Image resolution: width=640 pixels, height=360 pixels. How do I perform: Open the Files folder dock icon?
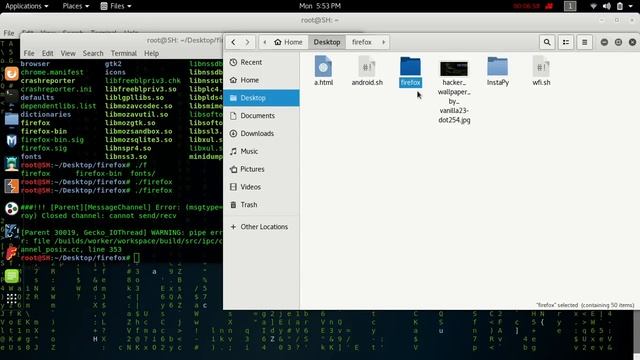[x=11, y=119]
